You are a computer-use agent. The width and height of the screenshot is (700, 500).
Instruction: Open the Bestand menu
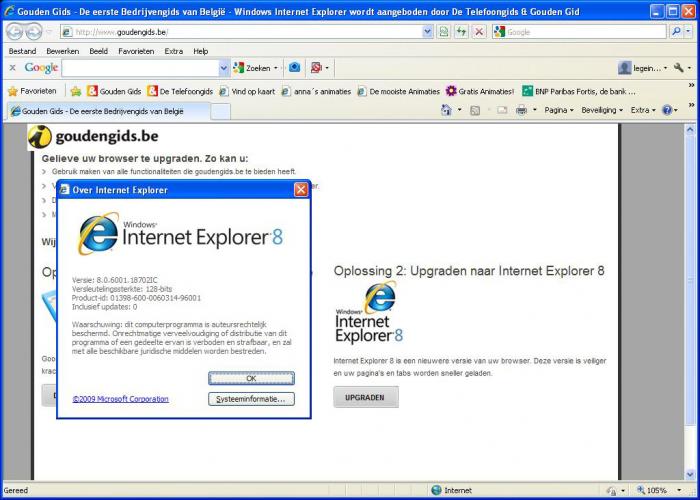22,51
